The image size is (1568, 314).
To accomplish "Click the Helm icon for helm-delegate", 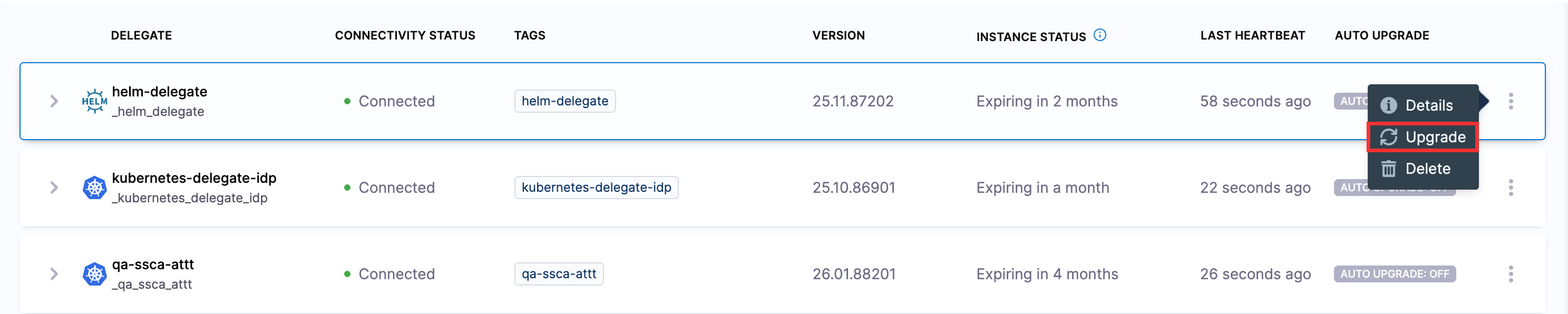I will click(94, 101).
